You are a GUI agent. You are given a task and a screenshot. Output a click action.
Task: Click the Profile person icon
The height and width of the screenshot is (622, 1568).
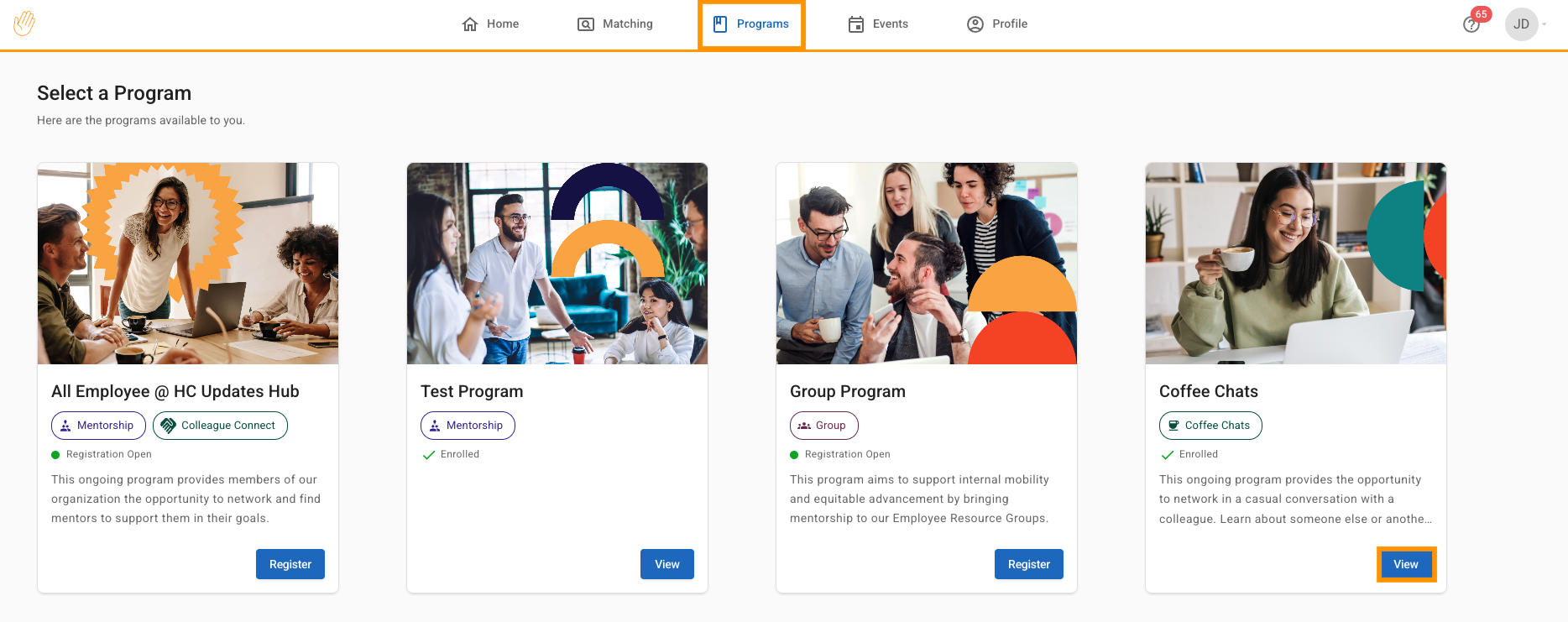click(975, 24)
